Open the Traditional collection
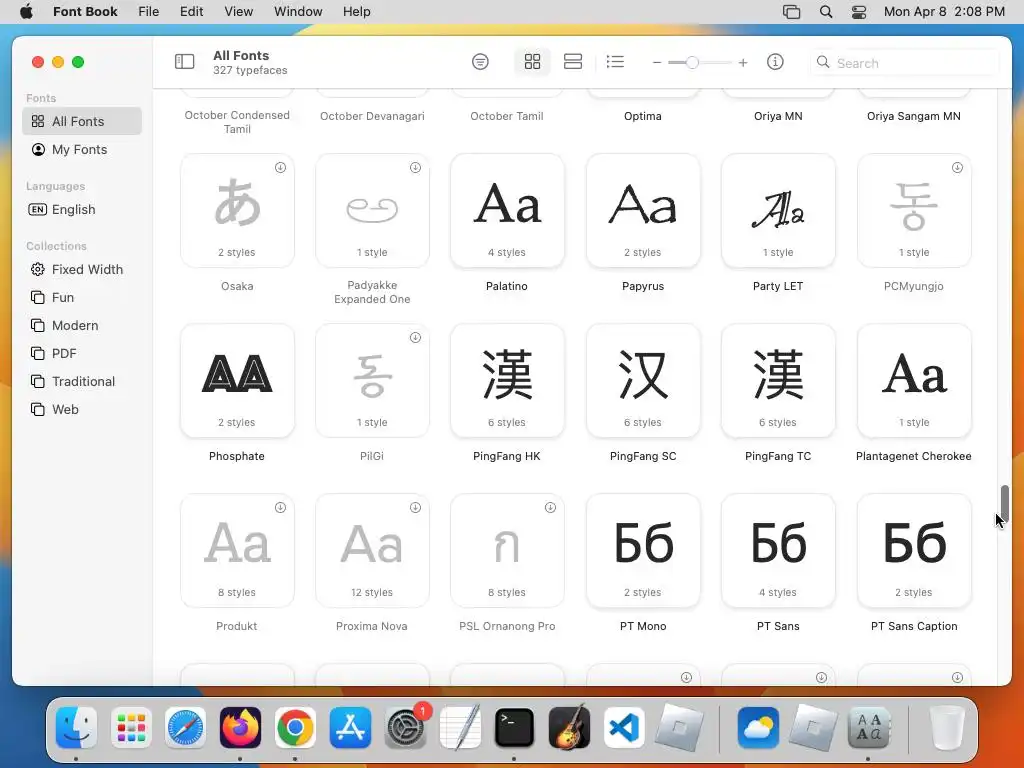Screen dimensions: 1024x768 (82, 382)
